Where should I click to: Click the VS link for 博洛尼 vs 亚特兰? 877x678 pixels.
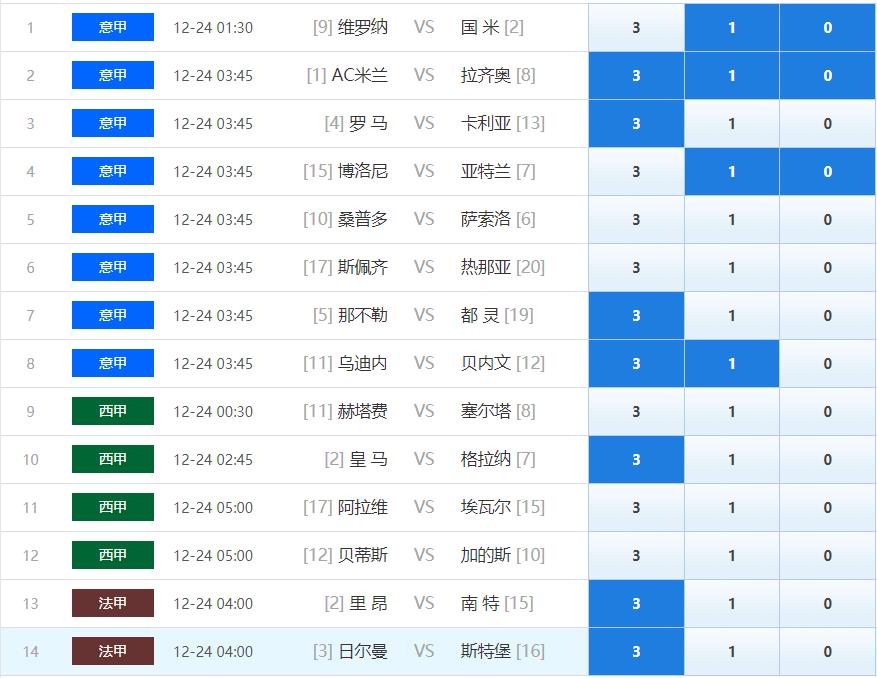coord(424,171)
